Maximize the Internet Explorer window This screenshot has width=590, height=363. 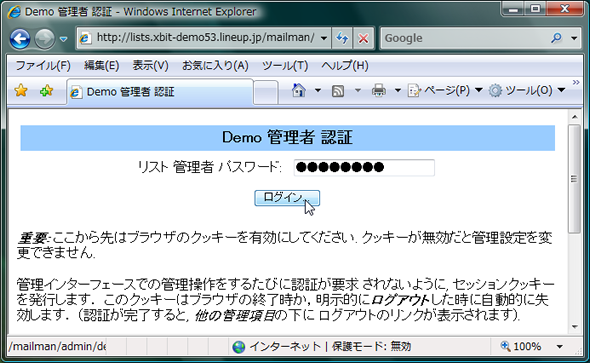(x=535, y=9)
